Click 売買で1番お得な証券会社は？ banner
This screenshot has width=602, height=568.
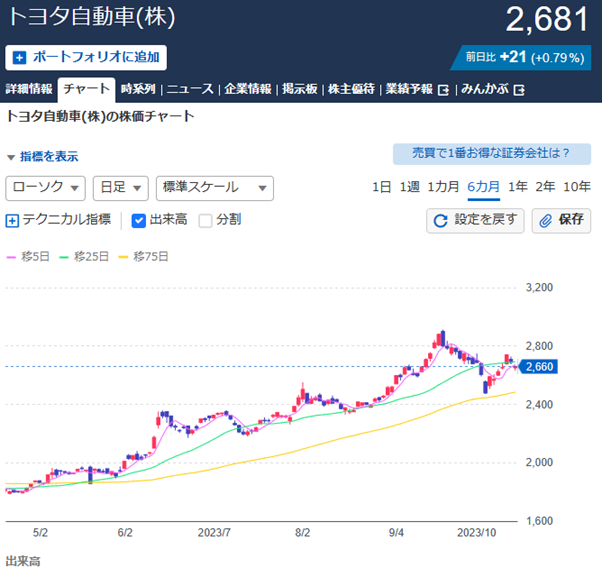(x=492, y=154)
